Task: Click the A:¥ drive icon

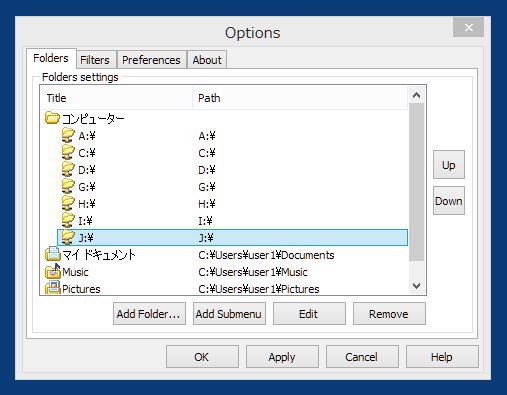Action: tap(68, 135)
